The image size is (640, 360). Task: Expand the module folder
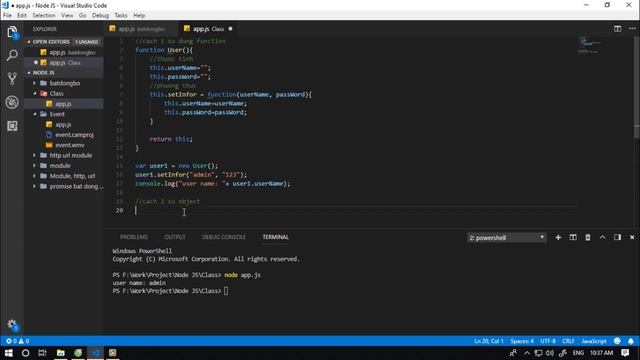[x=60, y=166]
